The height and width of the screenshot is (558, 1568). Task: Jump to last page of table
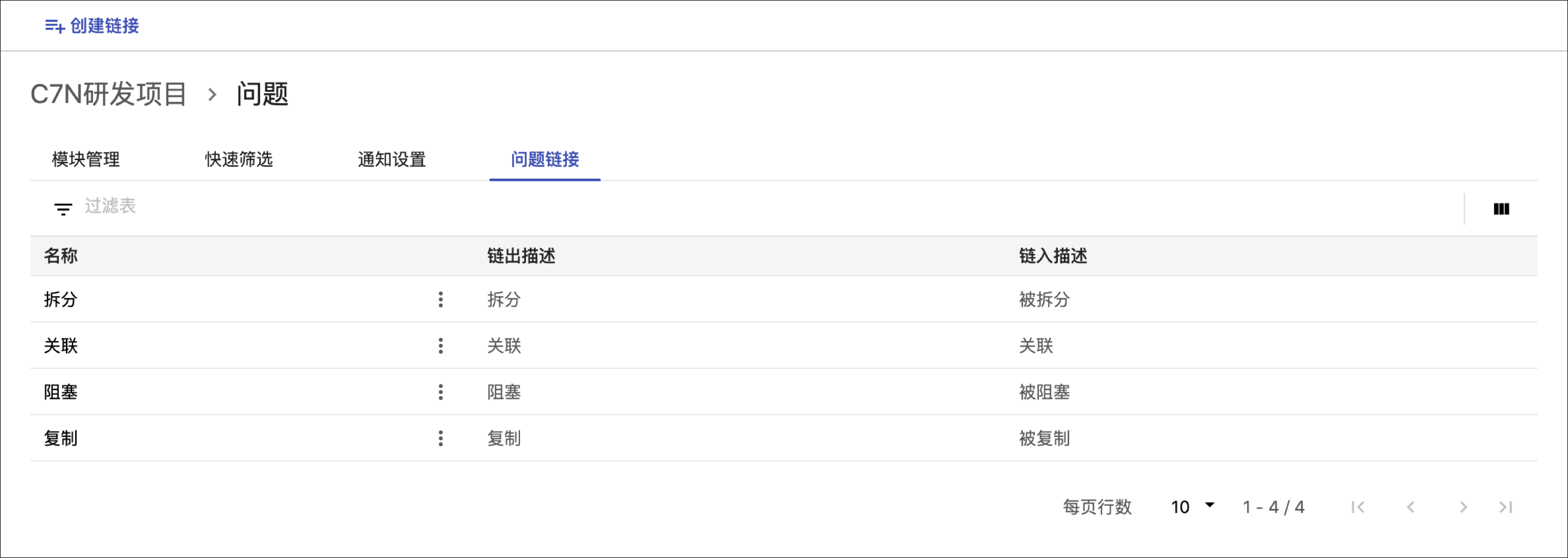tap(1506, 507)
